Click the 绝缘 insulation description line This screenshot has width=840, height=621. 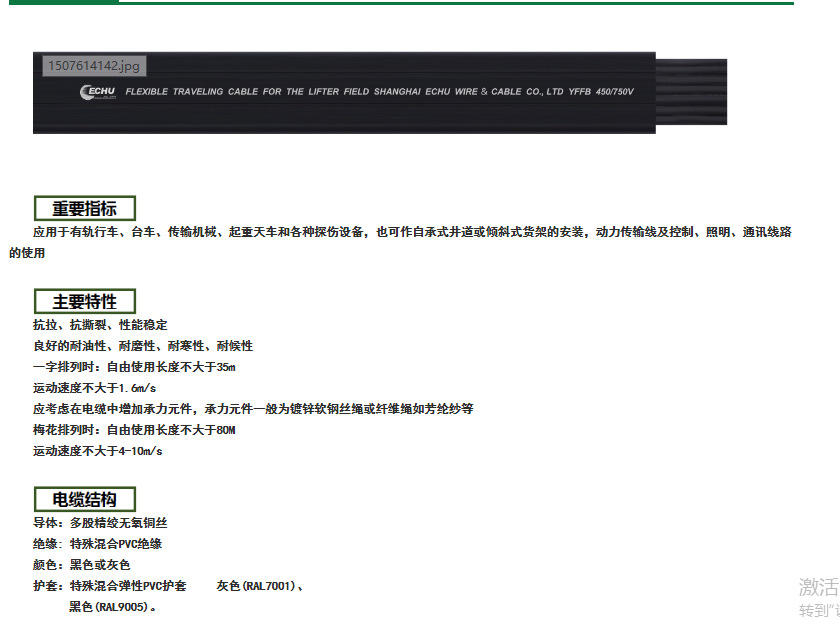tap(100, 544)
